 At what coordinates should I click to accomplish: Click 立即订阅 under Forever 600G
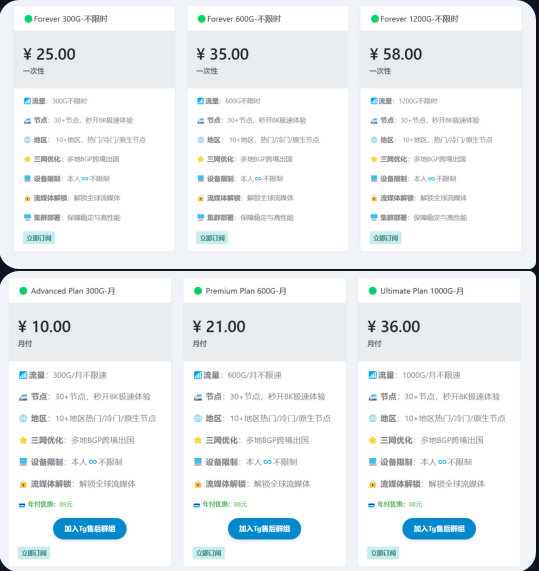pyautogui.click(x=212, y=238)
